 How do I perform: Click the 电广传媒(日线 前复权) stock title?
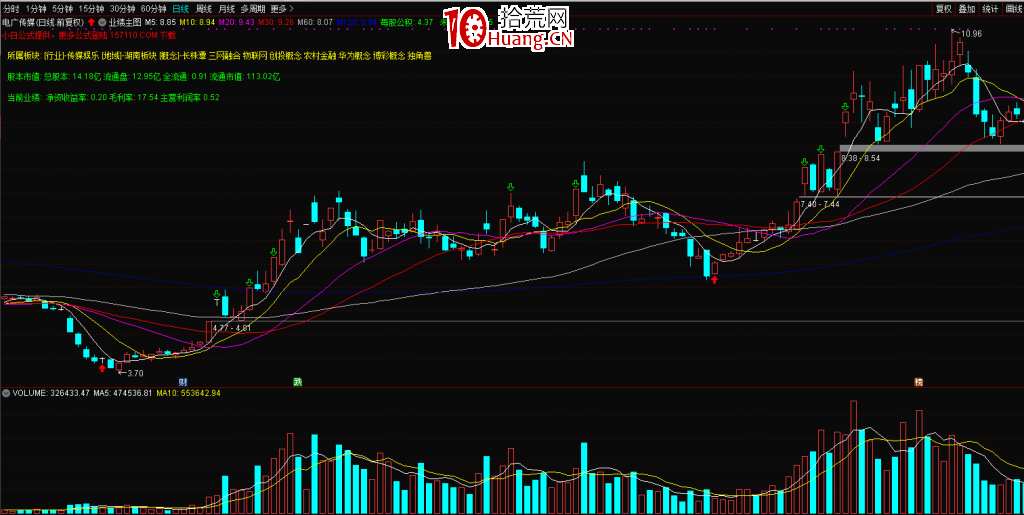point(43,22)
